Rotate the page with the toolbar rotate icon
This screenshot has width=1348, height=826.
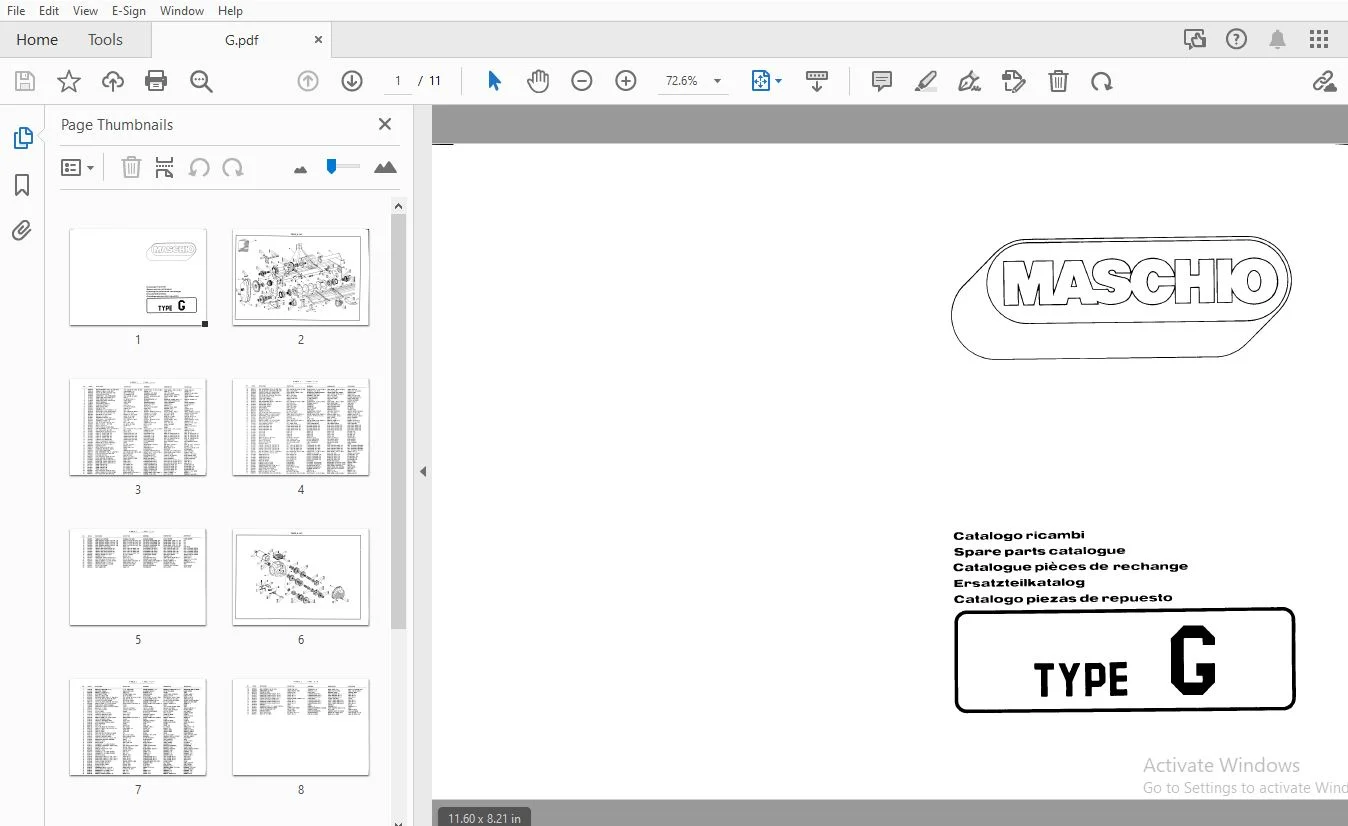click(x=1102, y=81)
